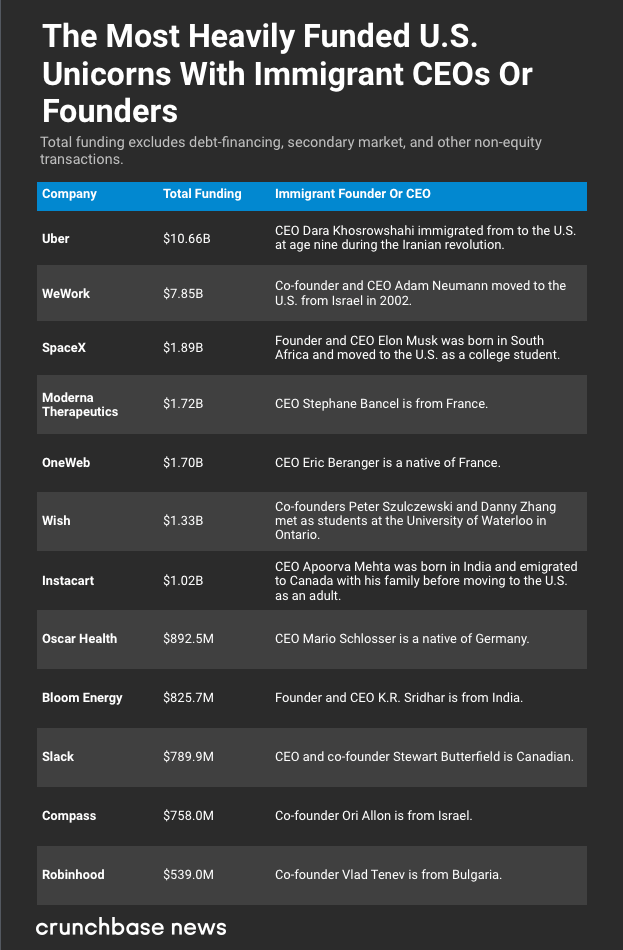
Task: Select the Wish company name
Action: (x=56, y=521)
